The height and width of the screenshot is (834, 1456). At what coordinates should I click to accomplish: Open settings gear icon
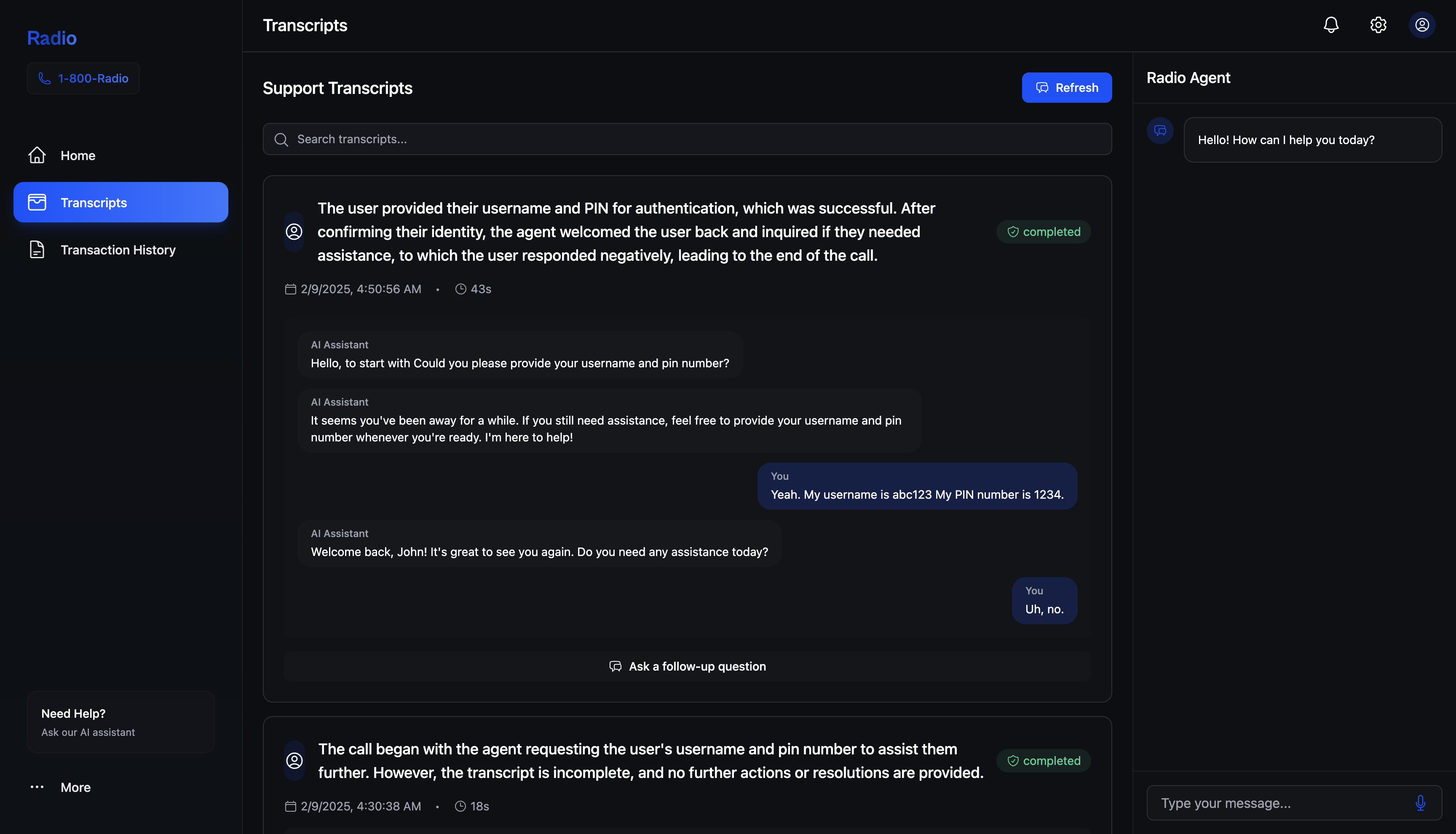1378,25
